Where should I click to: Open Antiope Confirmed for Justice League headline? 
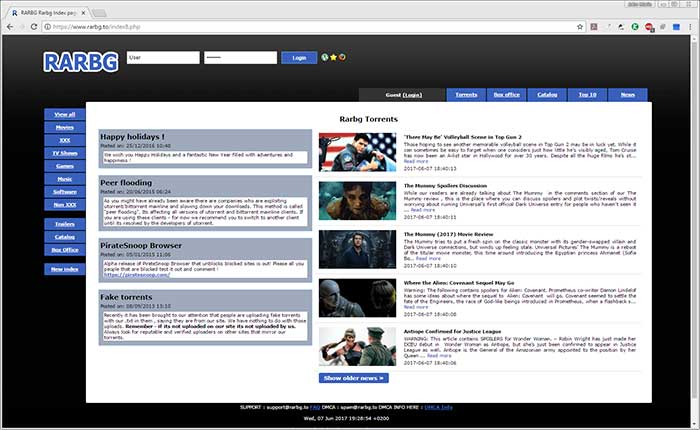pos(452,332)
